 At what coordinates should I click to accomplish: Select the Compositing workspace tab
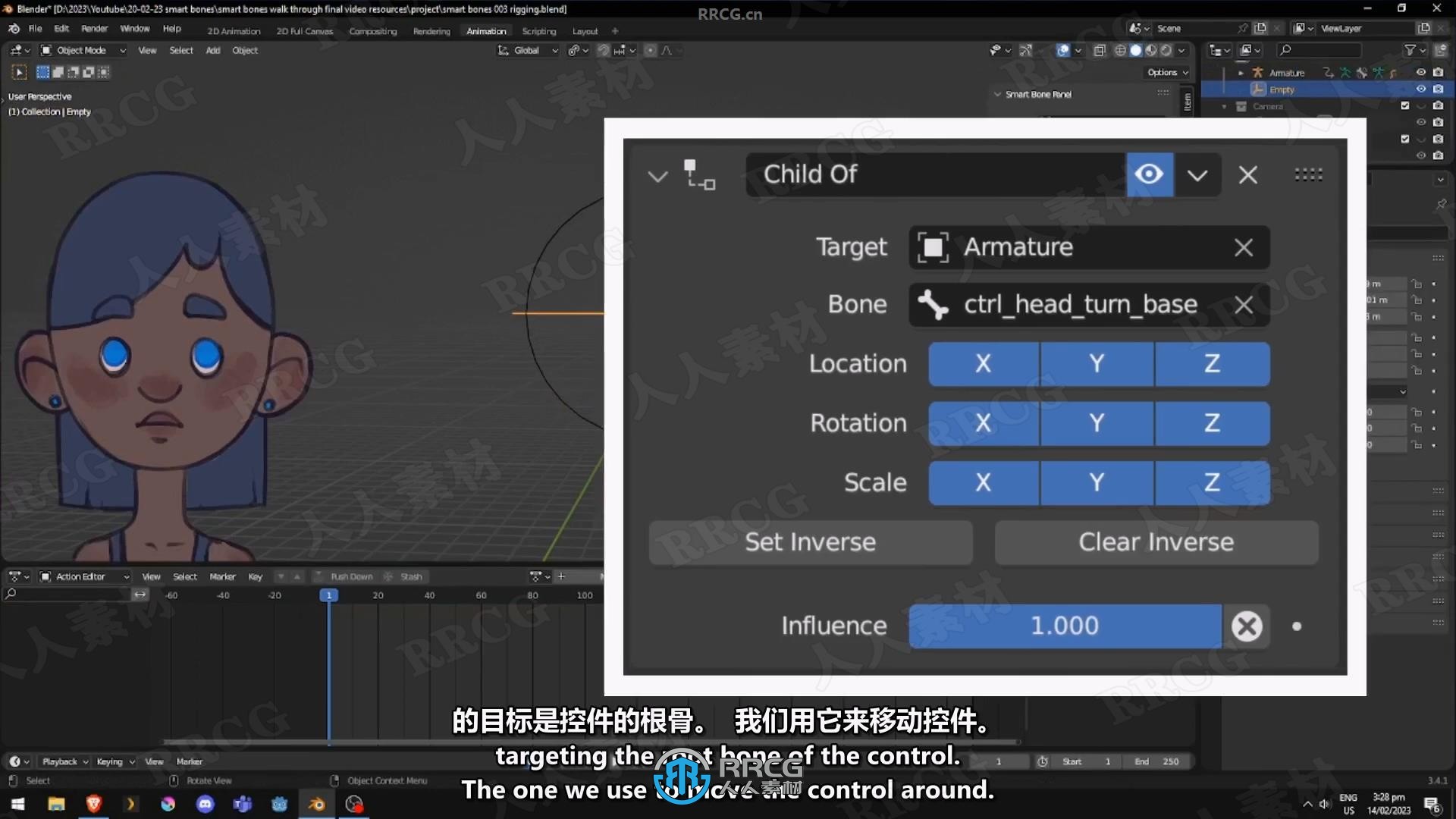pyautogui.click(x=372, y=31)
